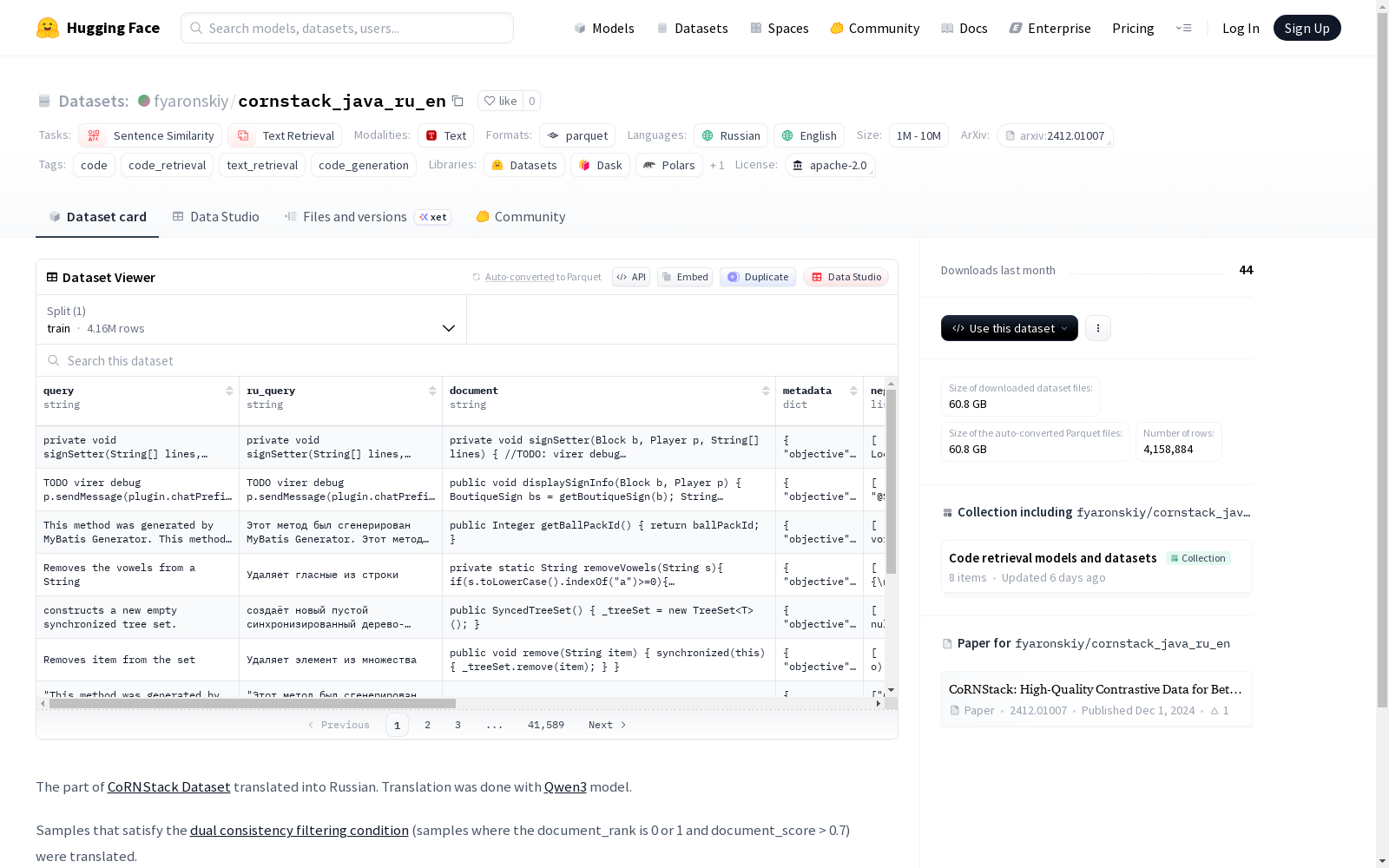This screenshot has width=1389, height=868.
Task: Sort the ru_query column
Action: click(432, 391)
